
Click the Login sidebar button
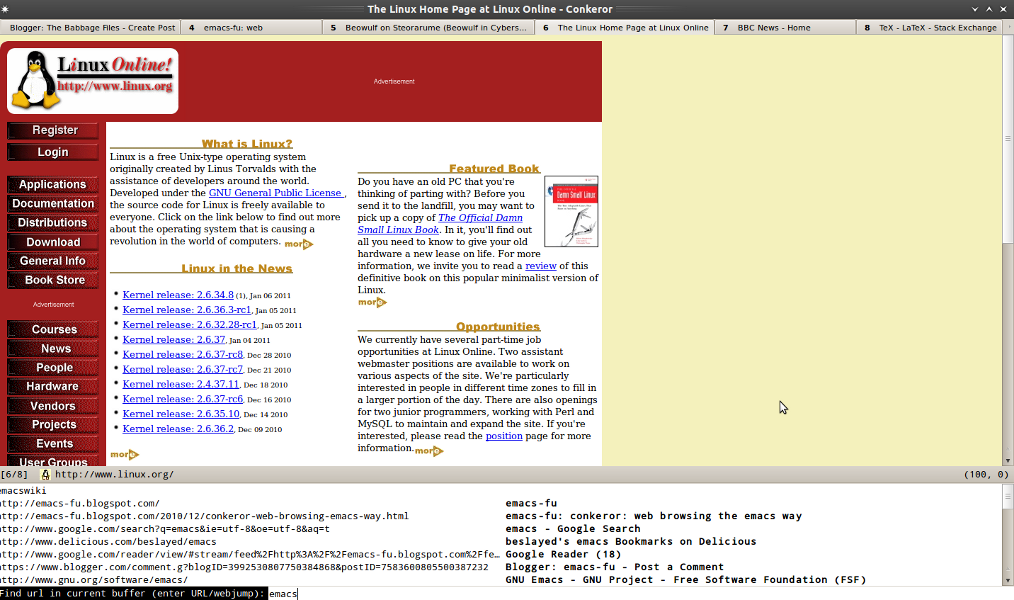coord(52,151)
